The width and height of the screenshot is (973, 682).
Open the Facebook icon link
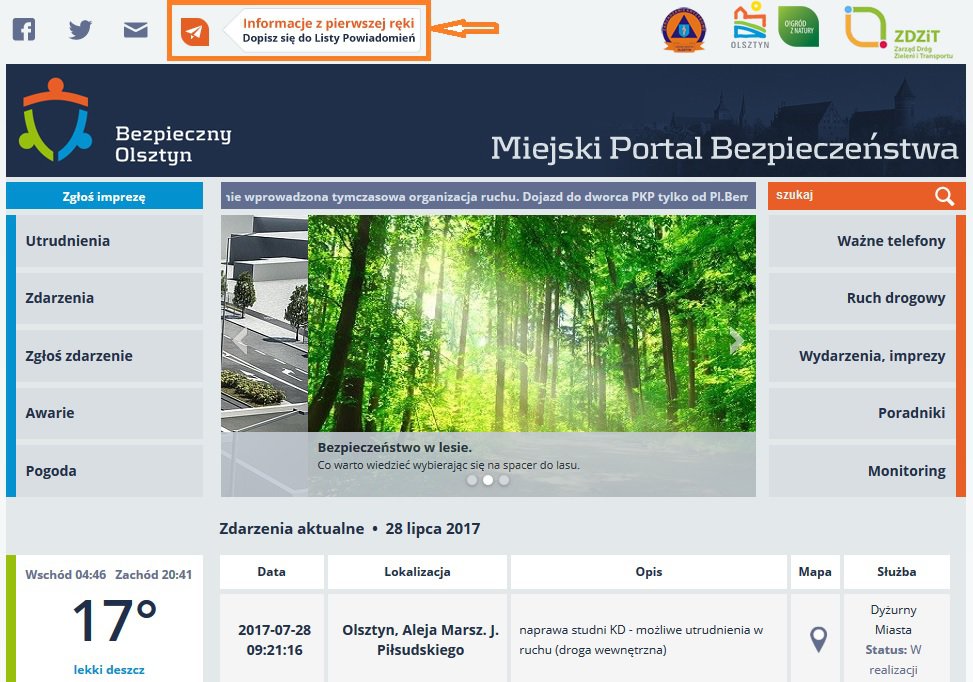pyautogui.click(x=24, y=29)
